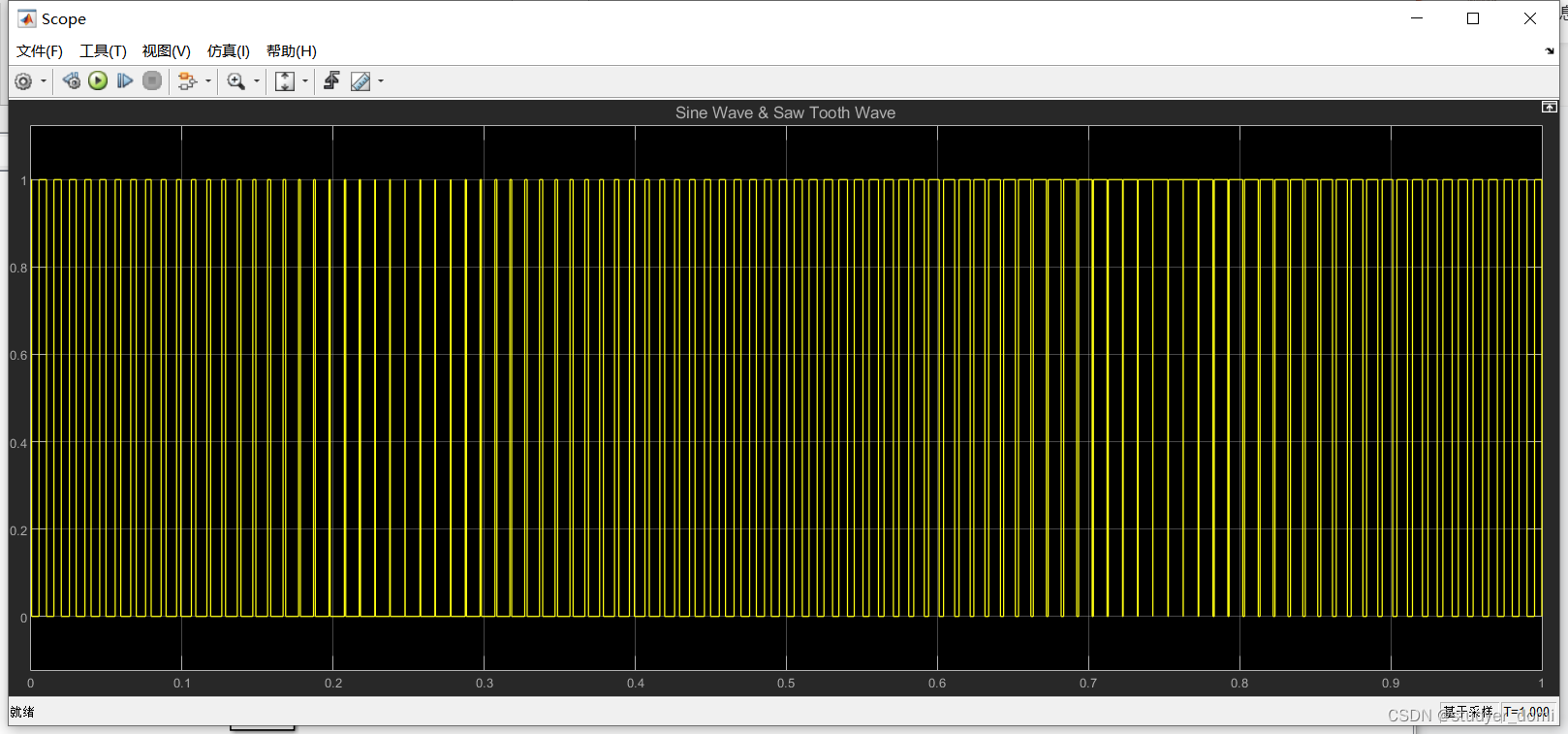Viewport: 1568px width, 734px height.
Task: Click the Stop simulation button
Action: 152,80
